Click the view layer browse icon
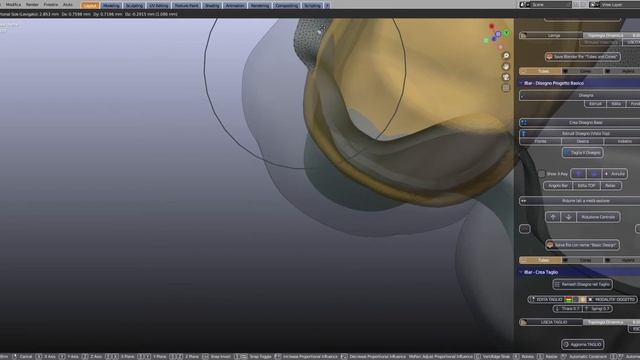Screen dimensions: 640x360 (x=594, y=4)
